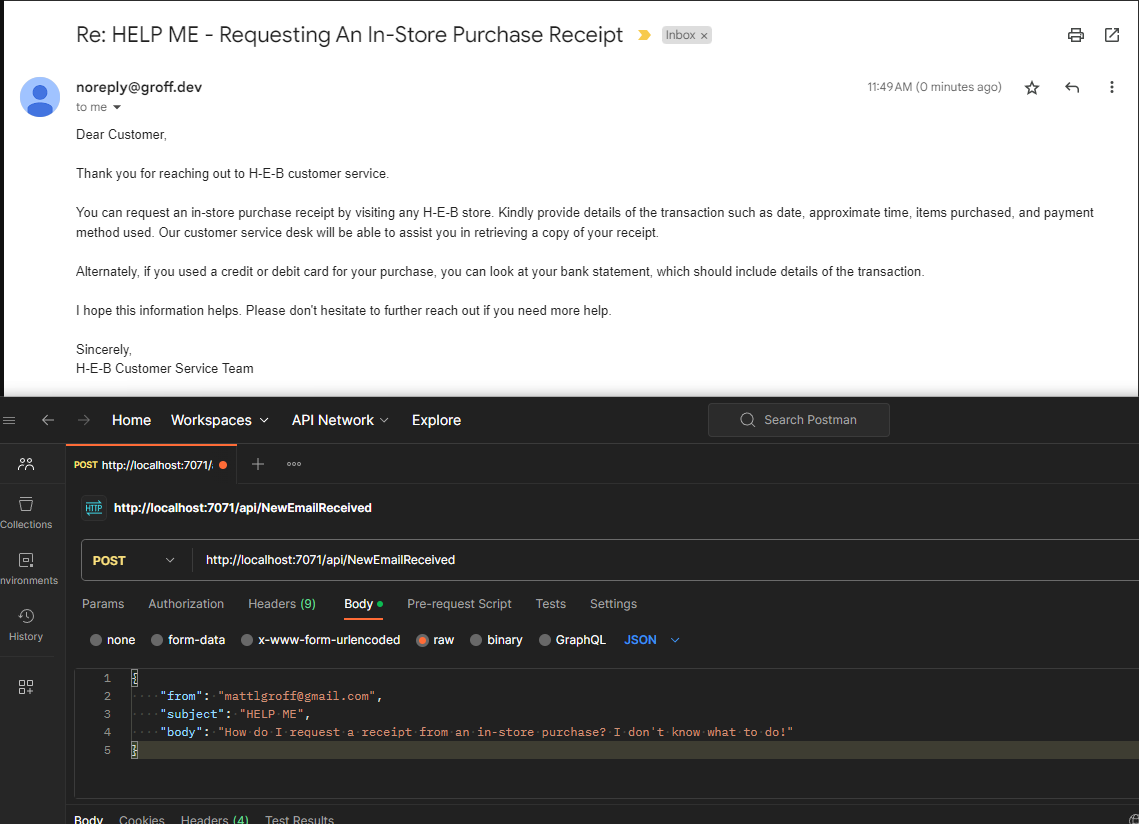Click the request title NewEmailReceived
The width and height of the screenshot is (1139, 824).
(243, 508)
